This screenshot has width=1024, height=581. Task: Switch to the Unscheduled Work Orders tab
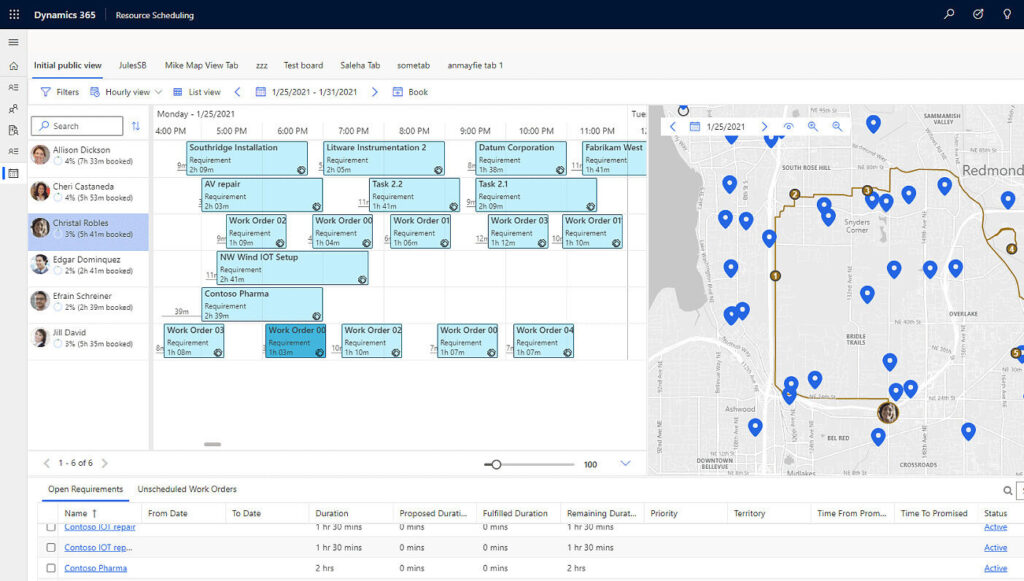187,489
